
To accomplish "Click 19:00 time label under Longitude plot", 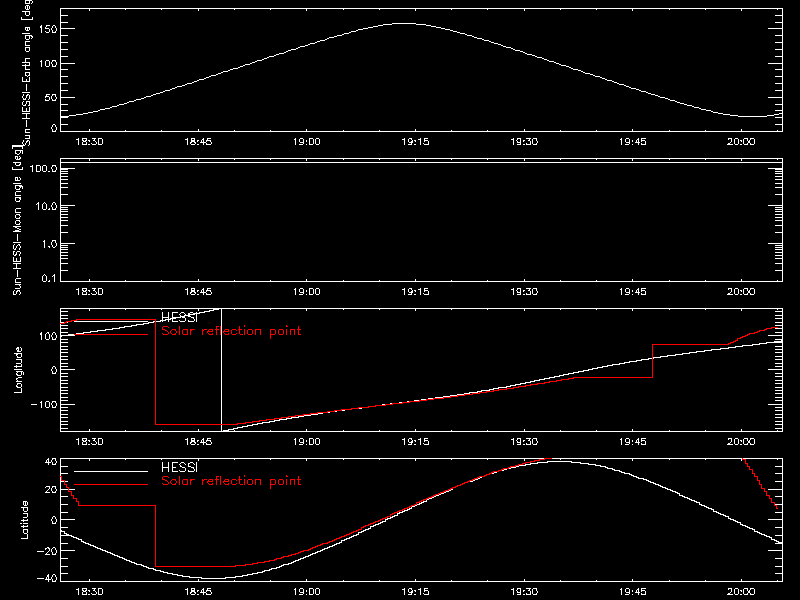I will tap(307, 442).
